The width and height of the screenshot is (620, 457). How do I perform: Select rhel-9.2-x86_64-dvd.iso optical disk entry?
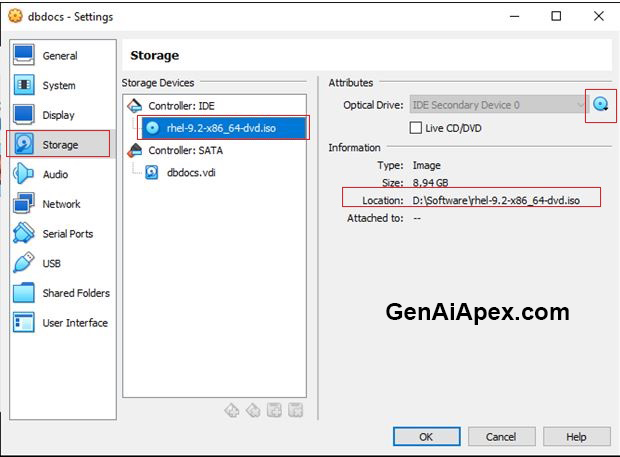pos(223,128)
